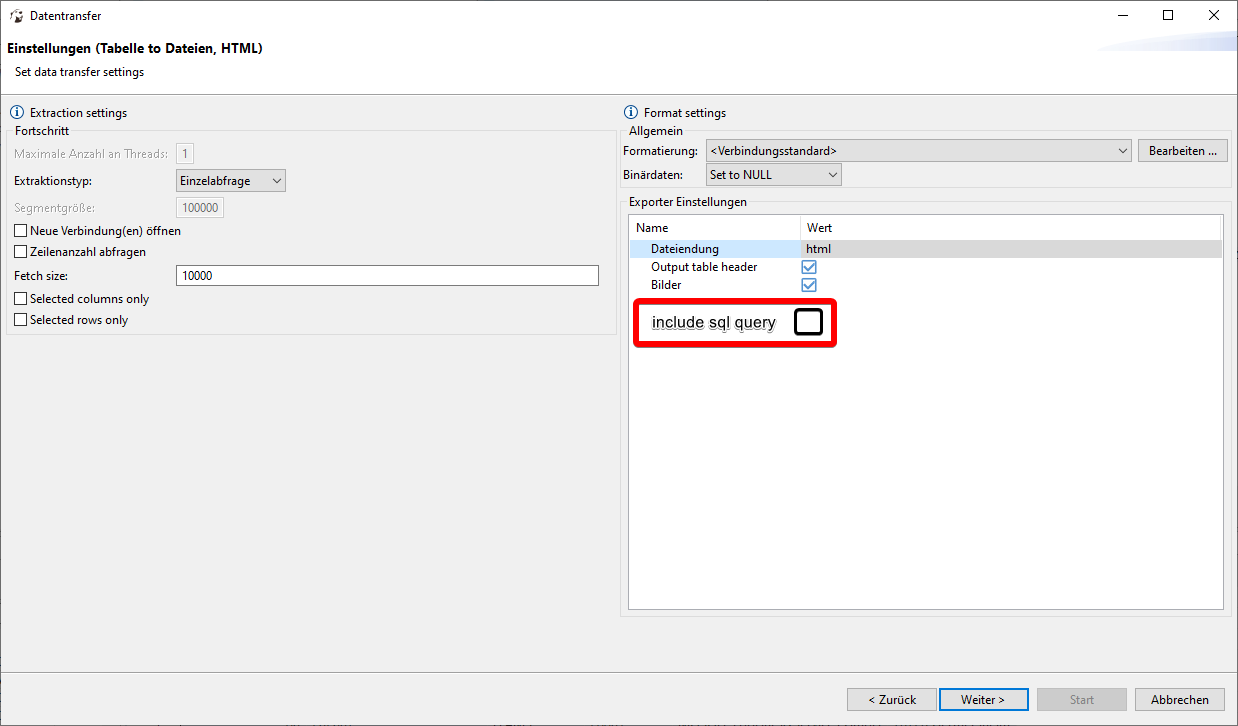Click the Bearbeiten ... button

(x=1183, y=151)
